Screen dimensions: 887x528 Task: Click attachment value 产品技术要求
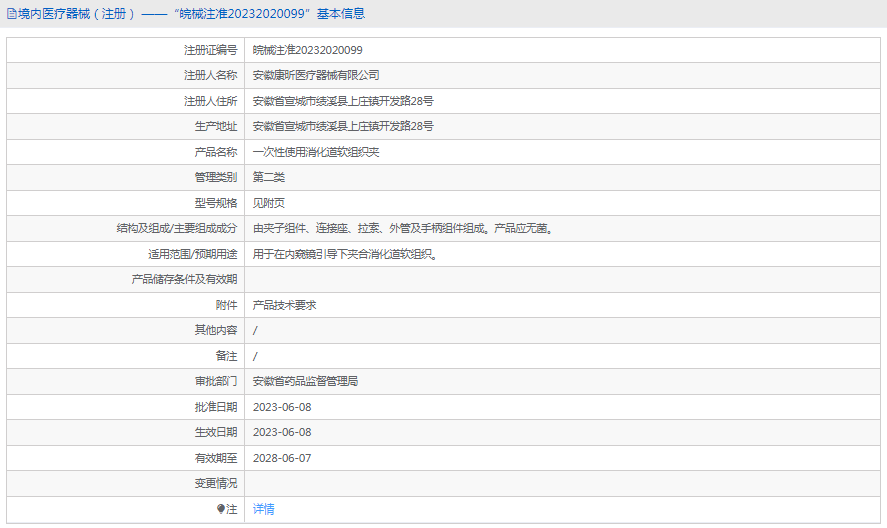coord(285,305)
